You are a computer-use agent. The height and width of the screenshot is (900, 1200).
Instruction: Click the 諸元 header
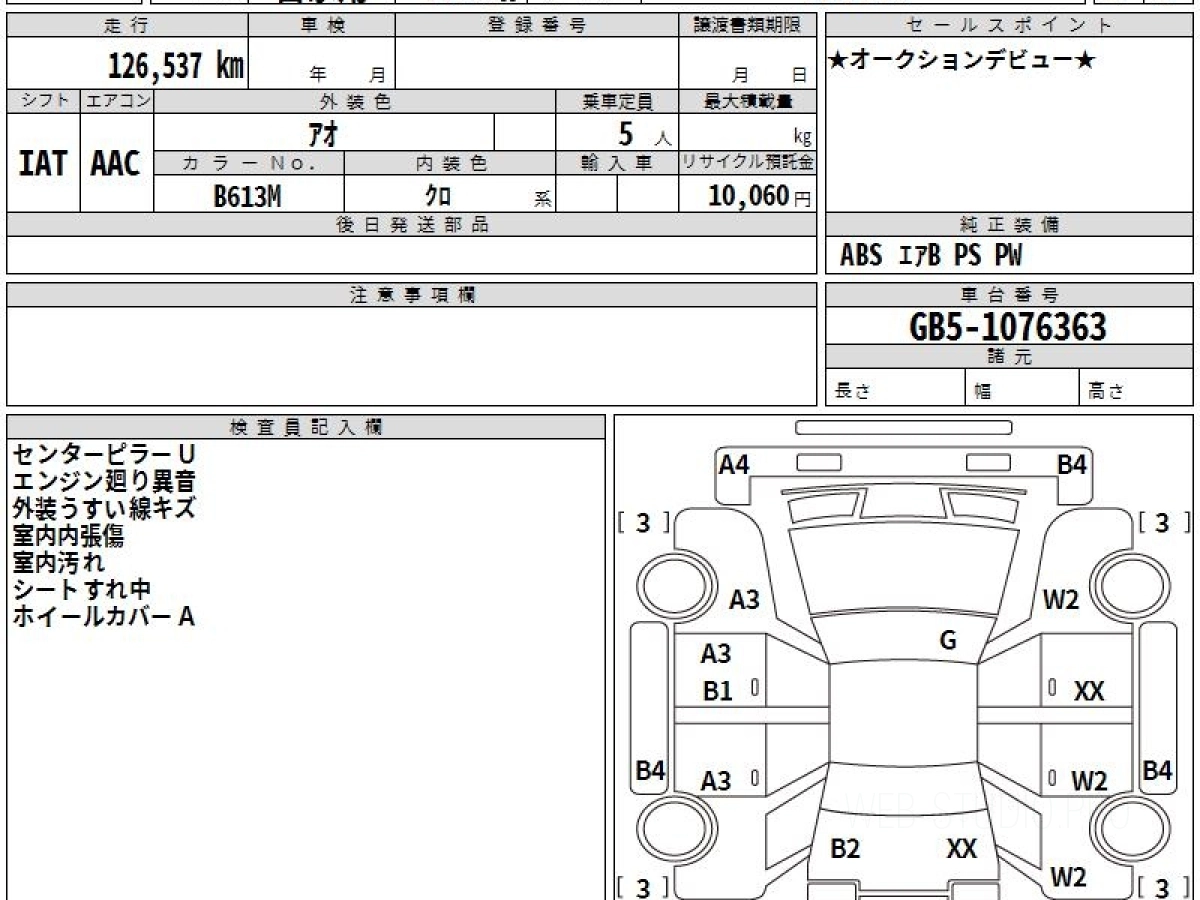(x=1009, y=357)
